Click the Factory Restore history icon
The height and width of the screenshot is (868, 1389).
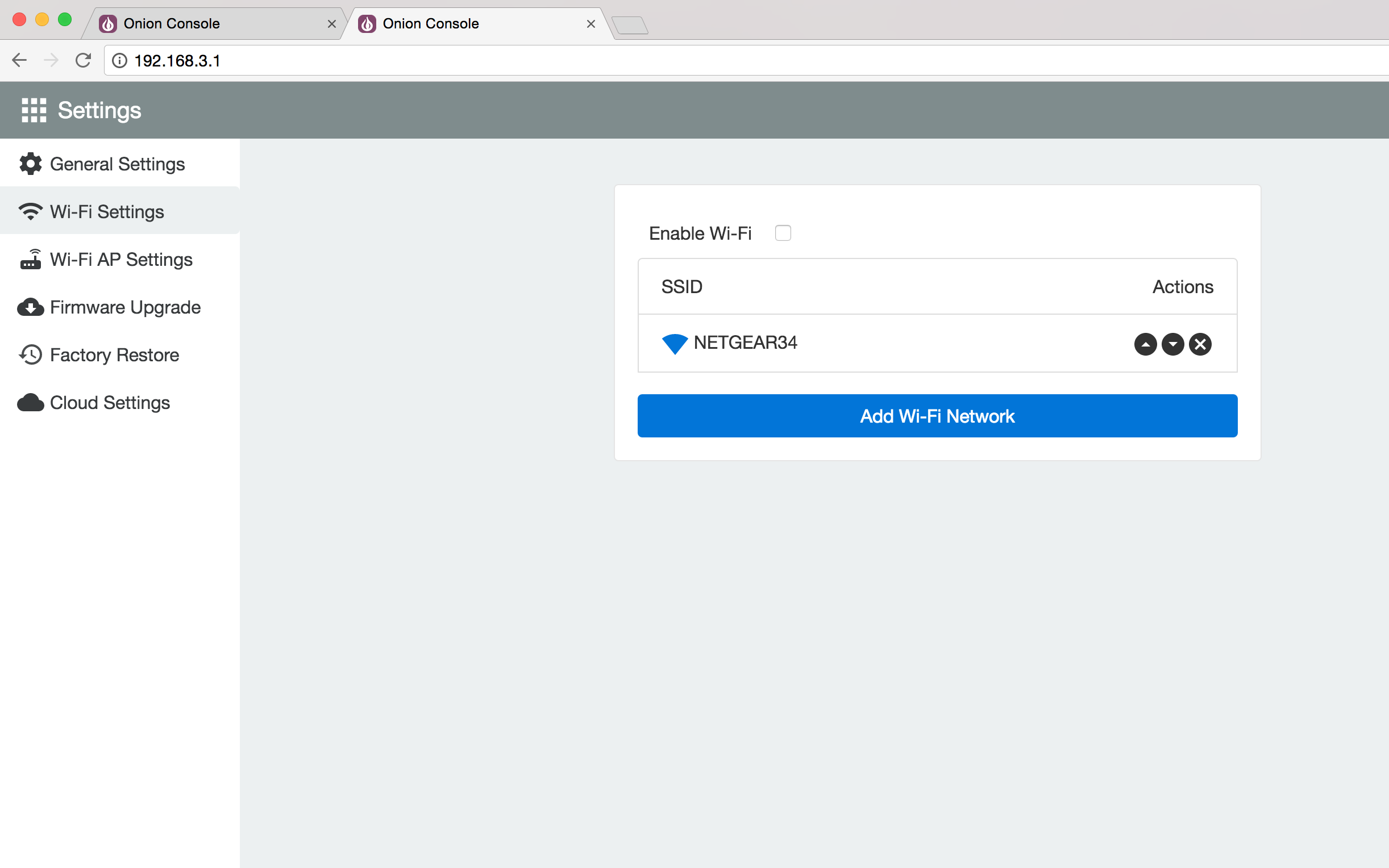[30, 355]
